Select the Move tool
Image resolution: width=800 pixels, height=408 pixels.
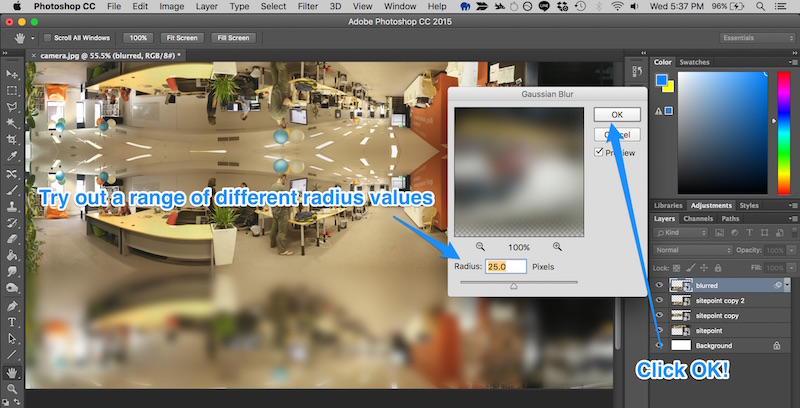(x=12, y=74)
